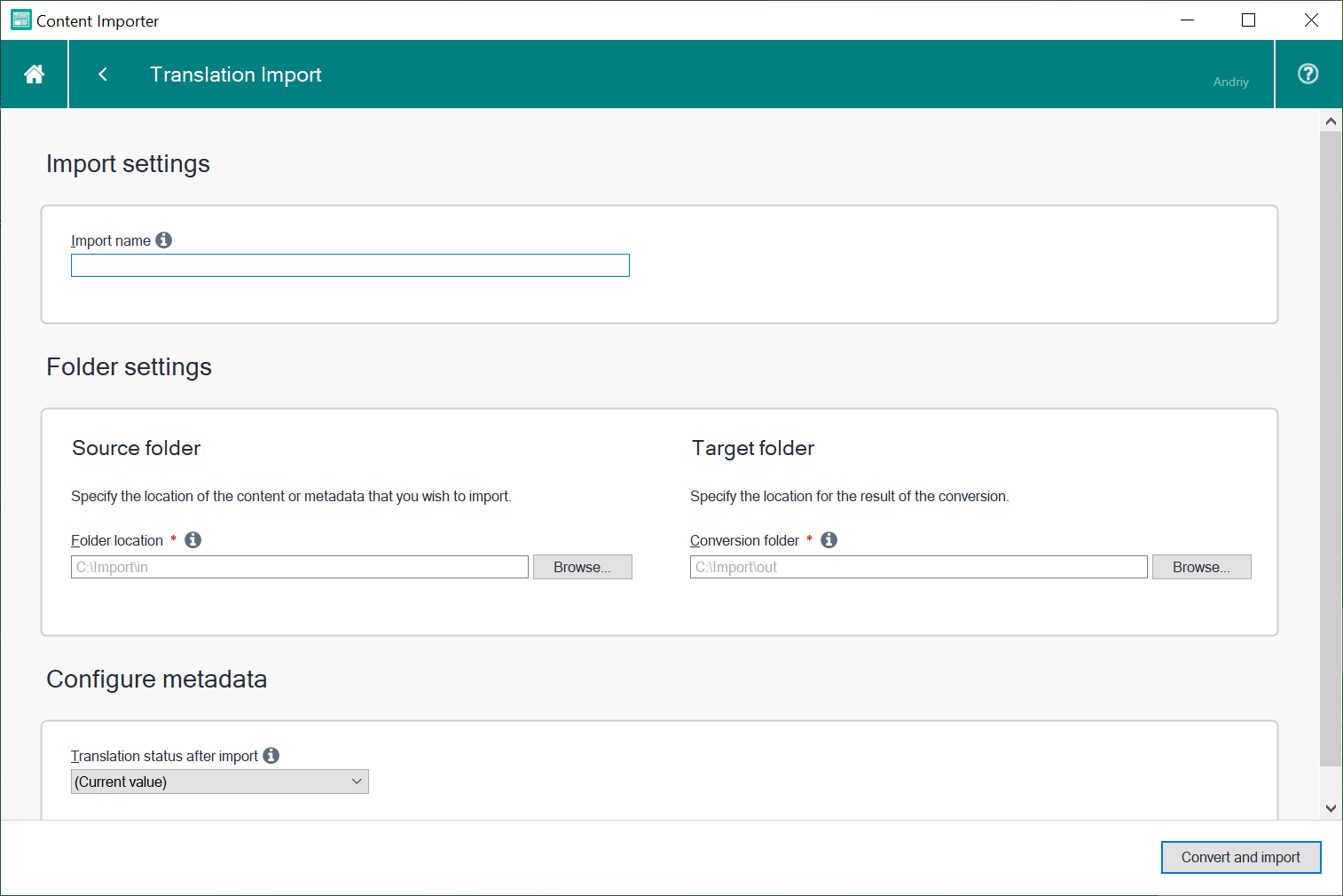Maximize the Content Importer window
The height and width of the screenshot is (896, 1343).
[1249, 20]
